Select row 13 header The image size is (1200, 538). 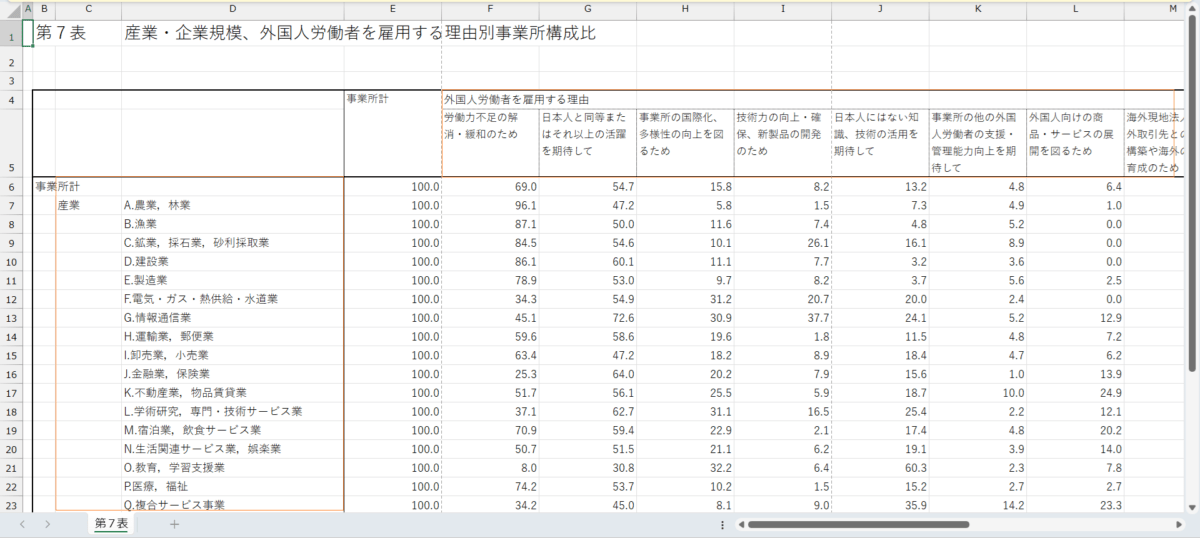11,318
